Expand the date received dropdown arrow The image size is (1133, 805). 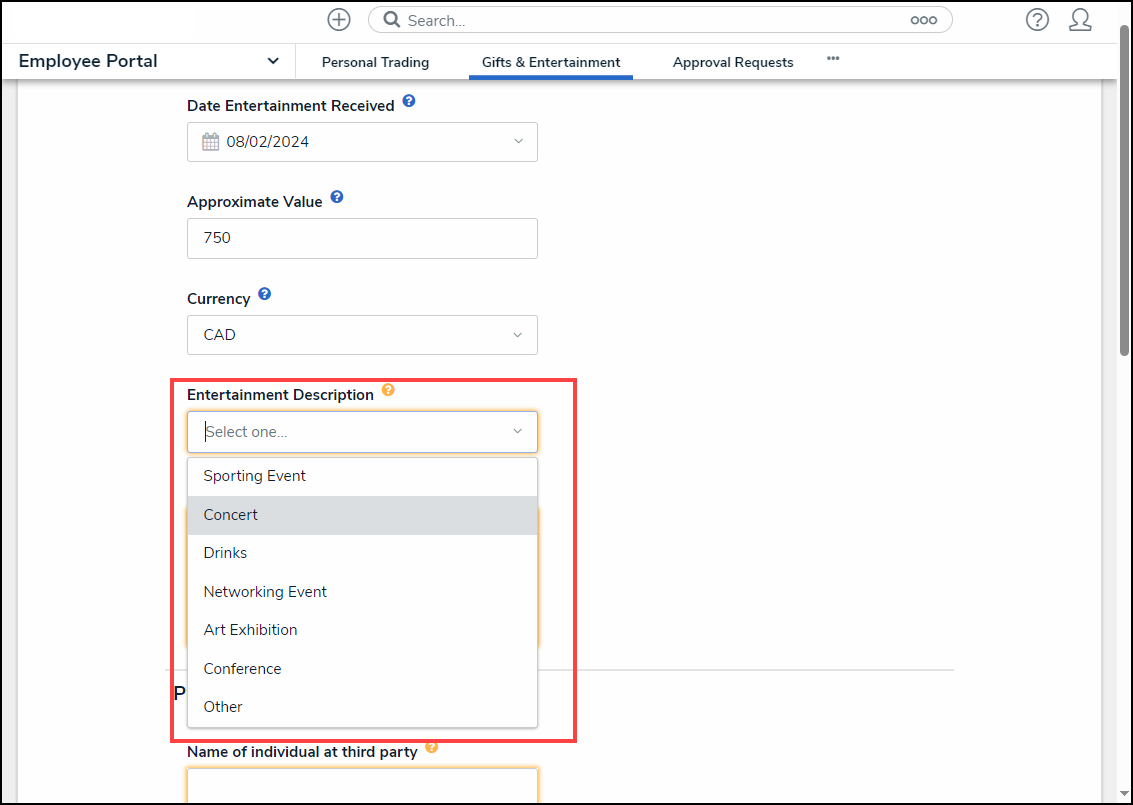518,142
